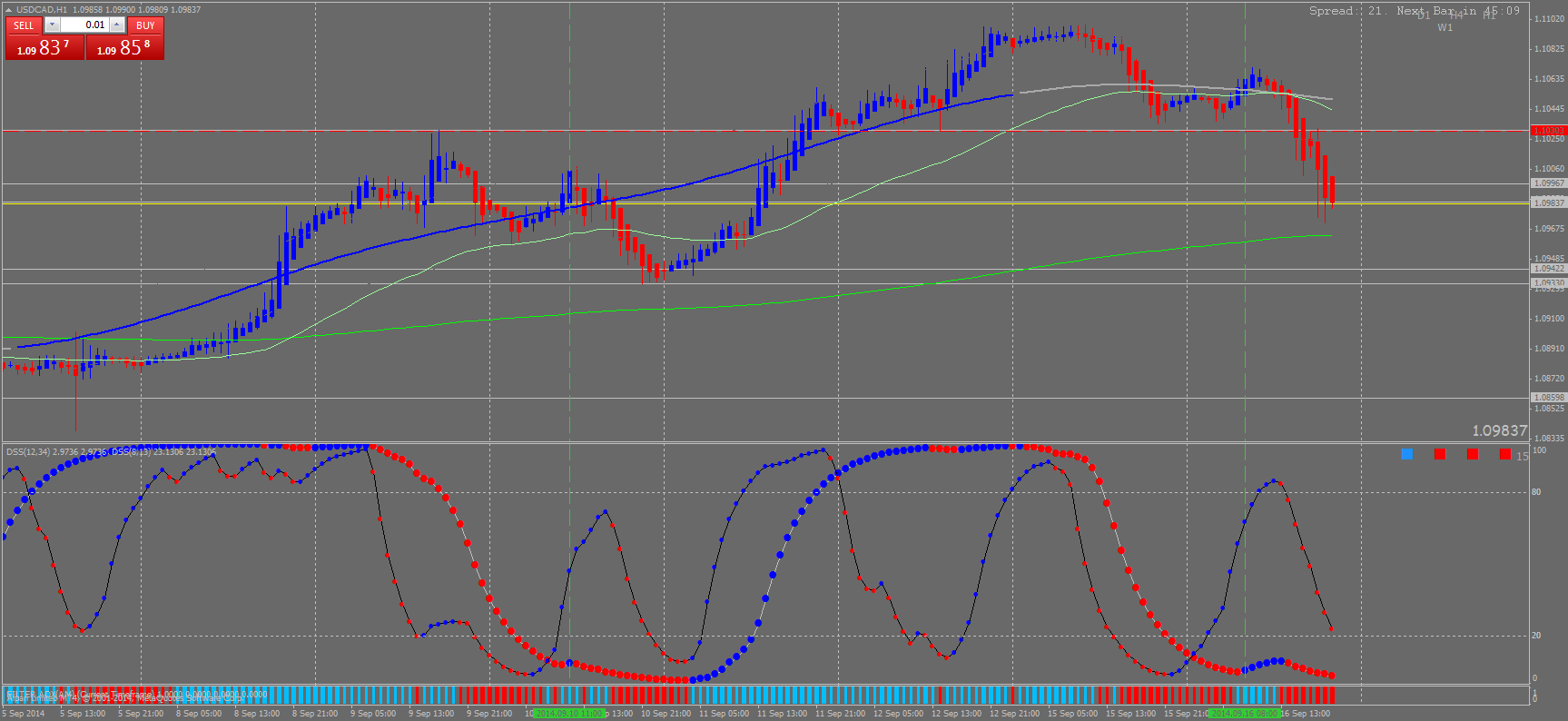Sell at bid price 1.09837 tile
Screen dimensions: 1568x721
click(x=44, y=47)
